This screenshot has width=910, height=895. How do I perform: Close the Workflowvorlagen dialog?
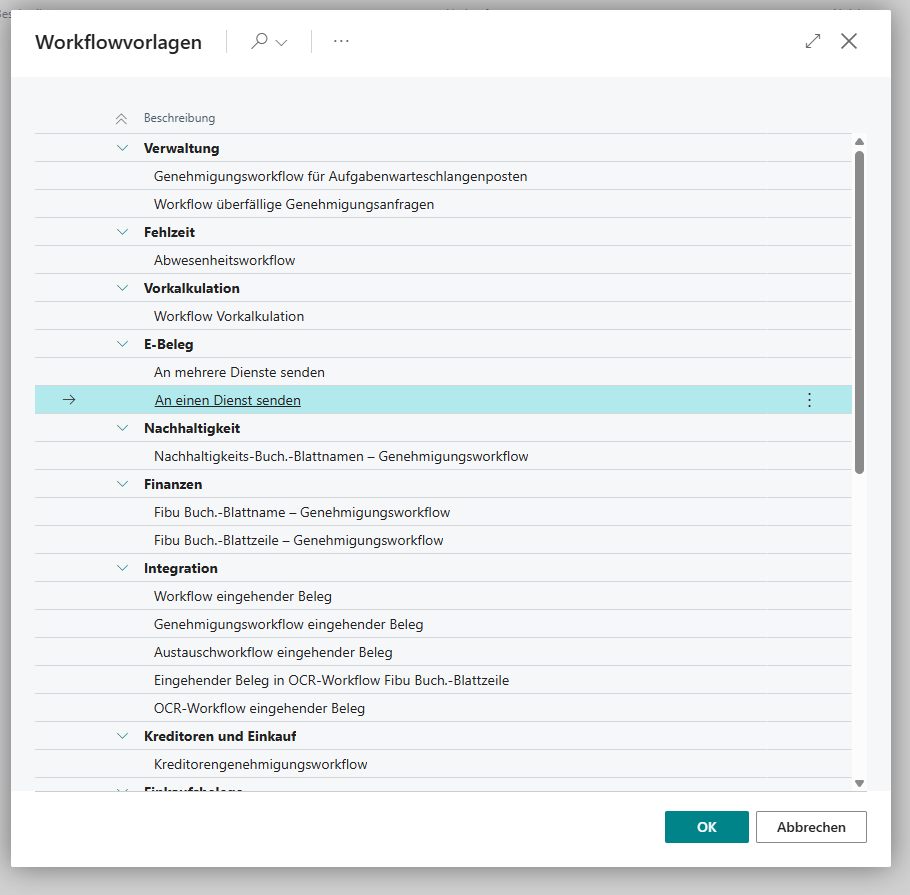coord(849,41)
